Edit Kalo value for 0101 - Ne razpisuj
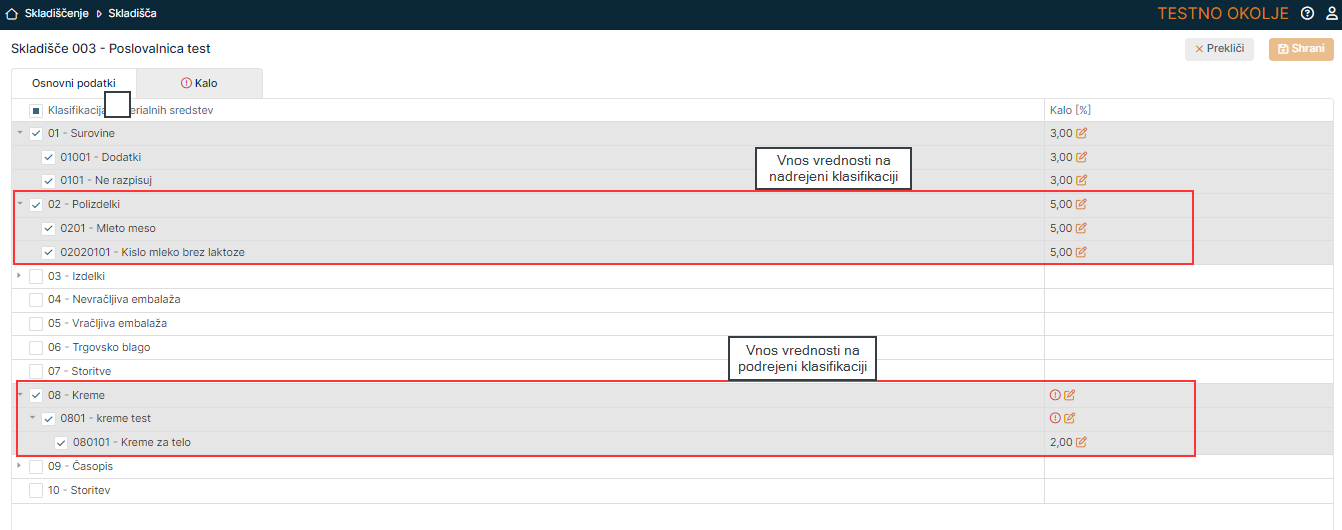The width and height of the screenshot is (1342, 530). click(x=1081, y=181)
